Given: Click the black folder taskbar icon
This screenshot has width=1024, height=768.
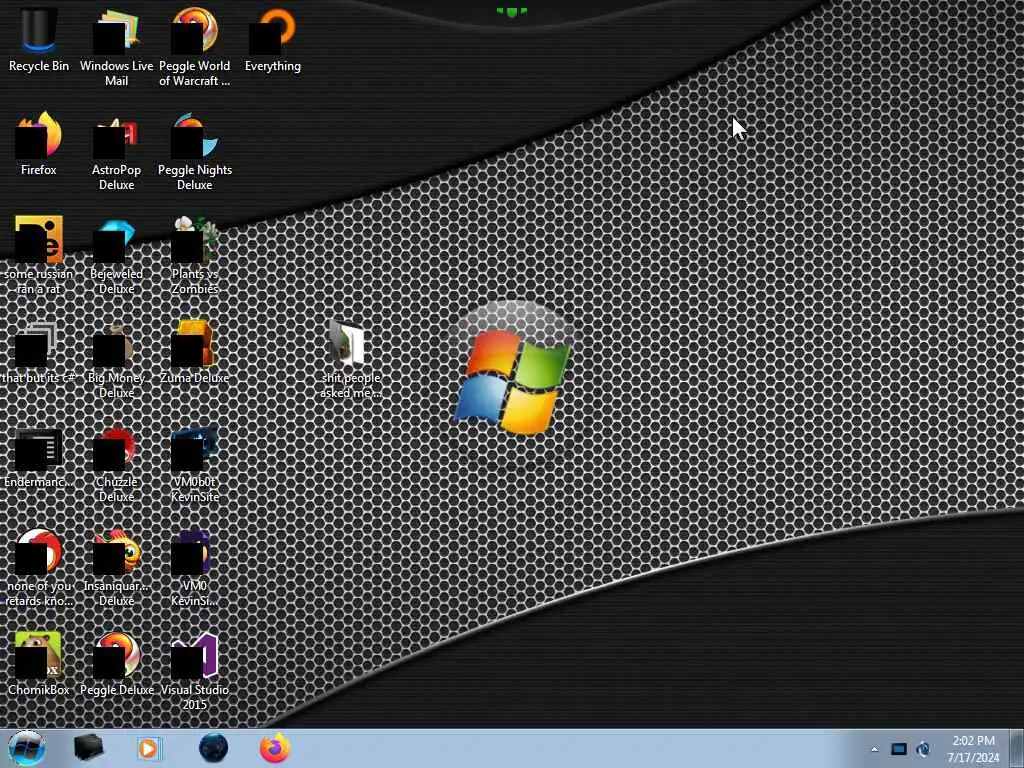Looking at the screenshot, I should 88,748.
